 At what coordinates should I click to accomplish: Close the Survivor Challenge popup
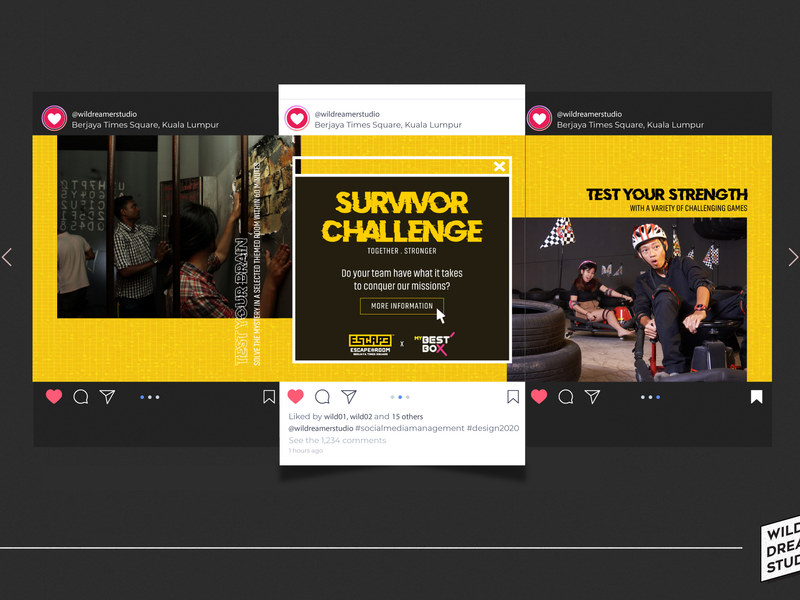point(499,166)
